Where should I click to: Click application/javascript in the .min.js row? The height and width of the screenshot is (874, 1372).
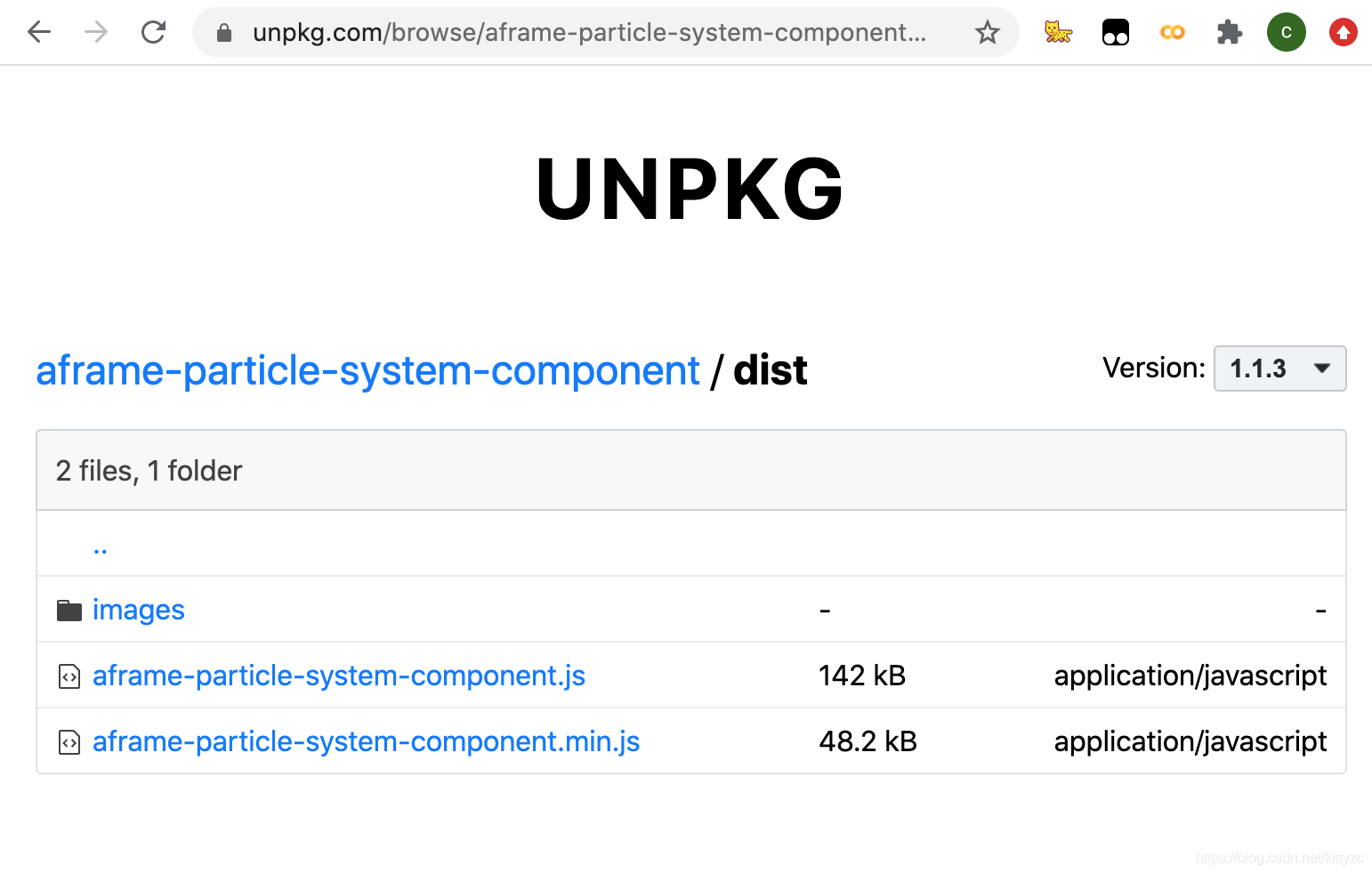click(1190, 742)
